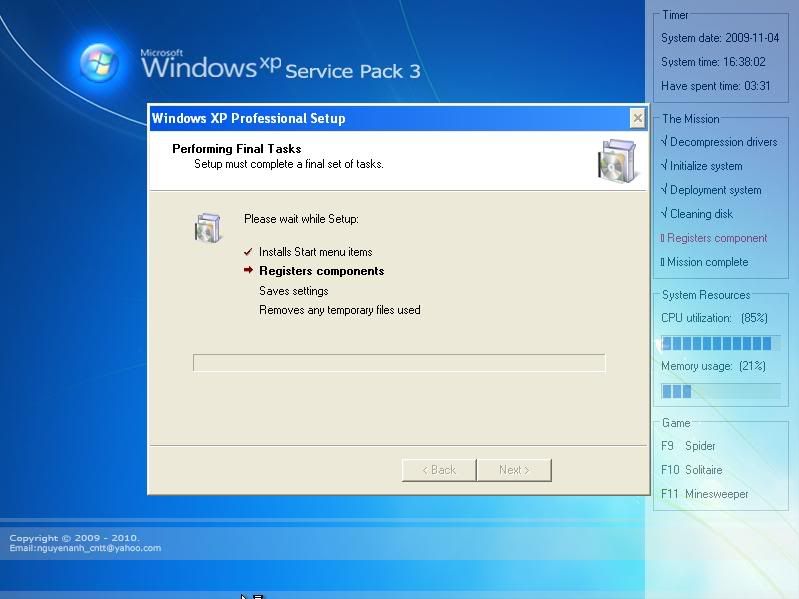Click 'F11 Minesweeper' game entry

pyautogui.click(x=704, y=494)
